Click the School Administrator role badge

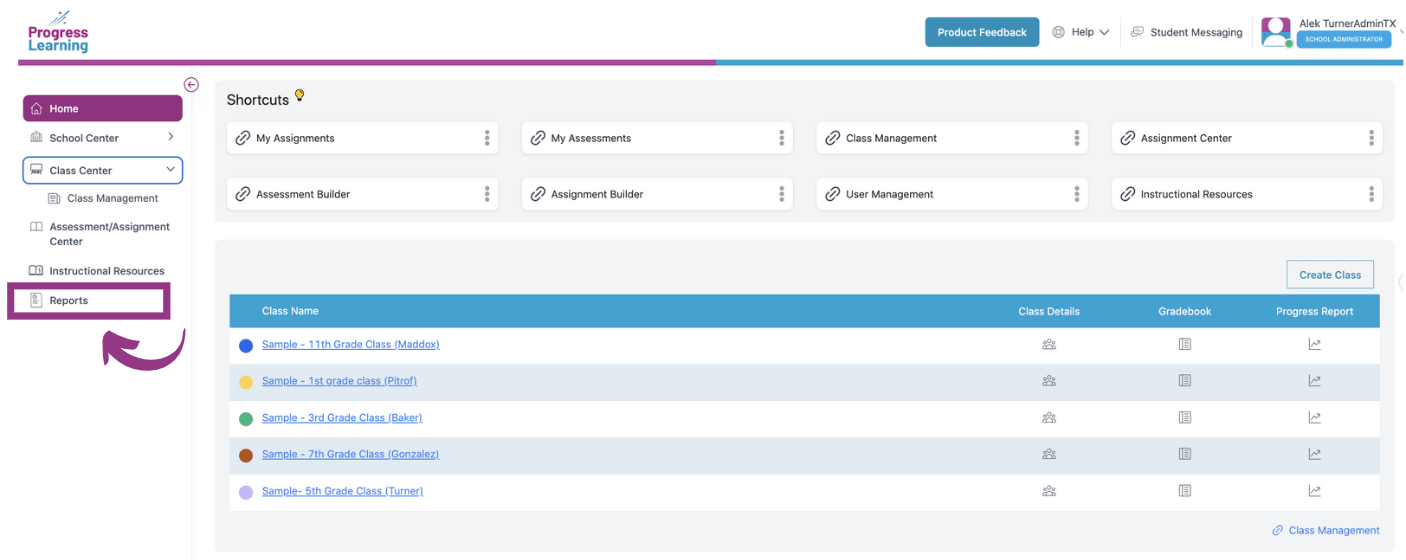(x=1344, y=39)
